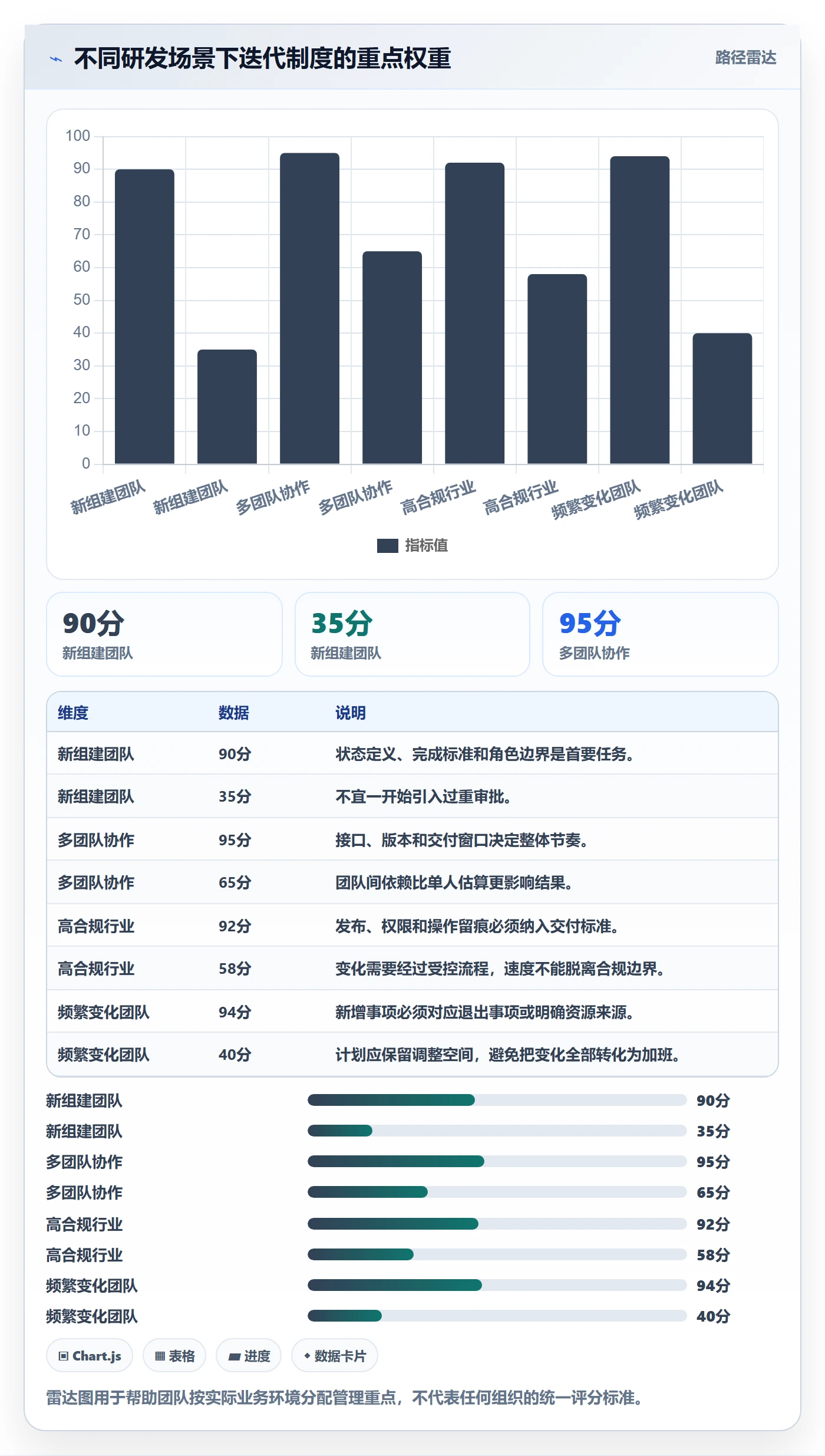Click the 路径雷达 label in the header
The image size is (825, 1456).
pyautogui.click(x=745, y=58)
